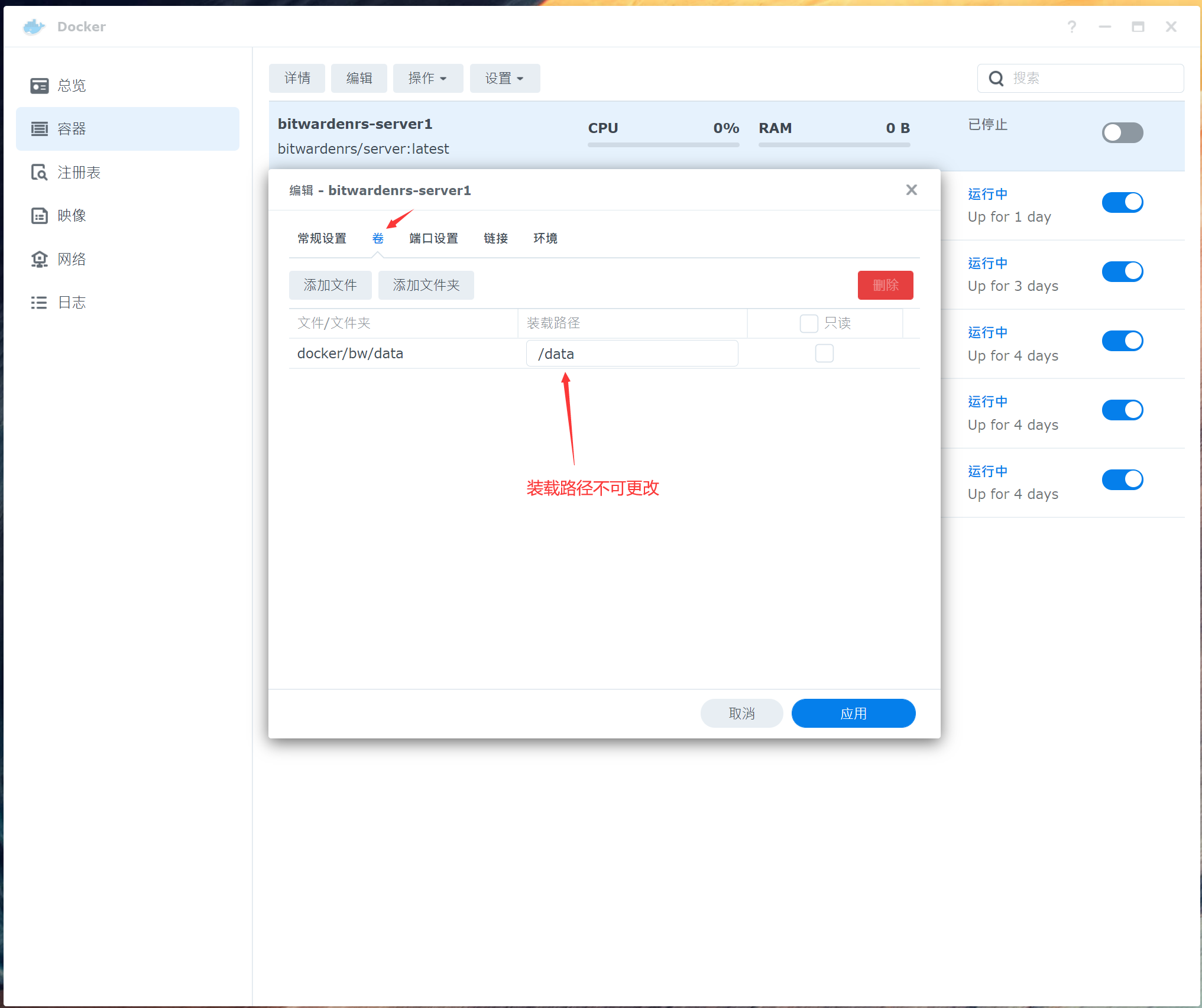The height and width of the screenshot is (1008, 1202).
Task: Select the bitwardenrs-server1 container name
Action: click(x=355, y=124)
